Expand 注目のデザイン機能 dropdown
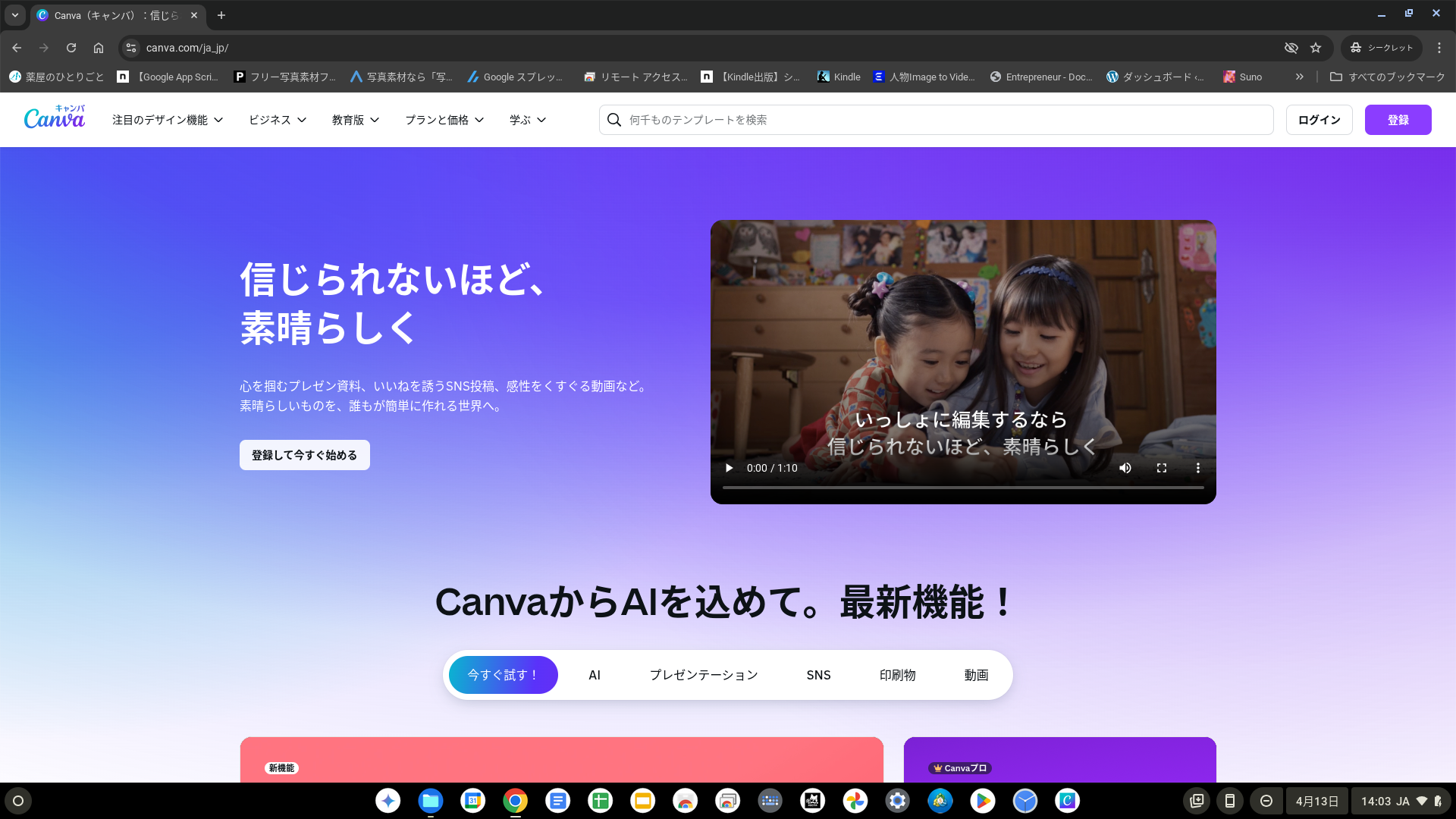 click(x=168, y=120)
